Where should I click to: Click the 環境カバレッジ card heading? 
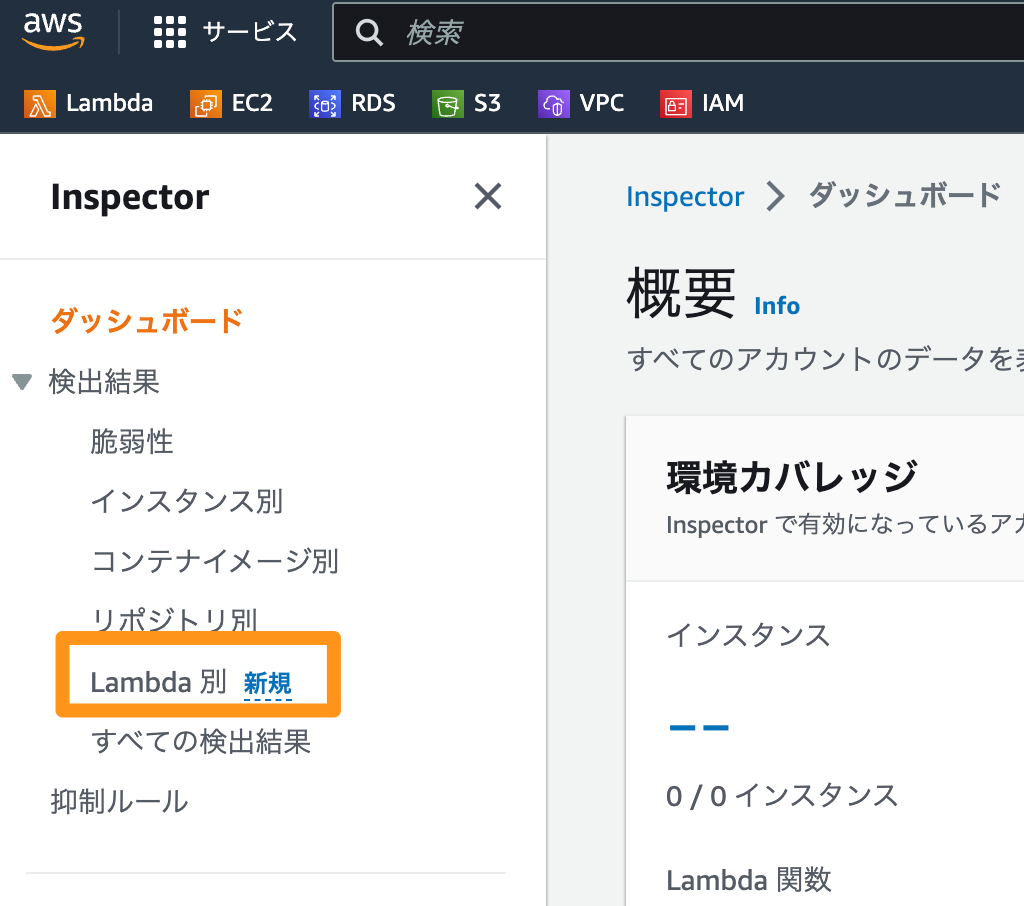pyautogui.click(x=792, y=476)
